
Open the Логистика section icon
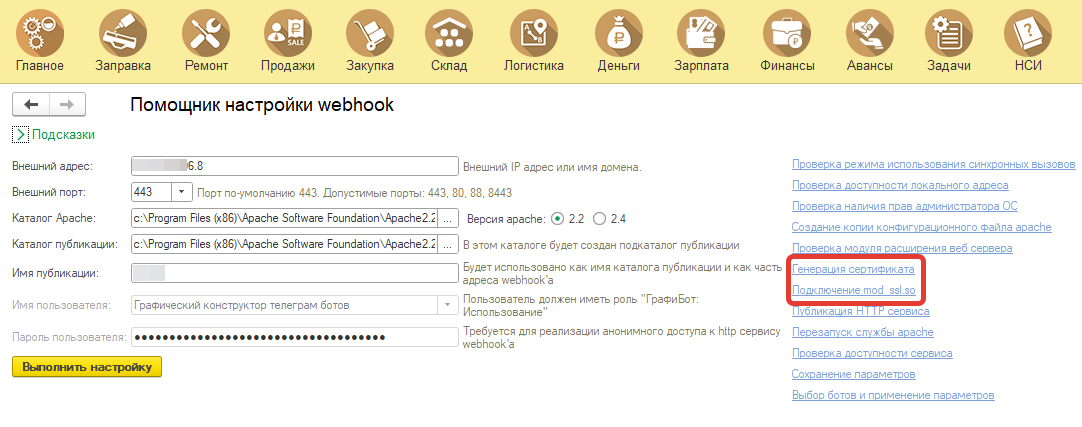[x=534, y=31]
